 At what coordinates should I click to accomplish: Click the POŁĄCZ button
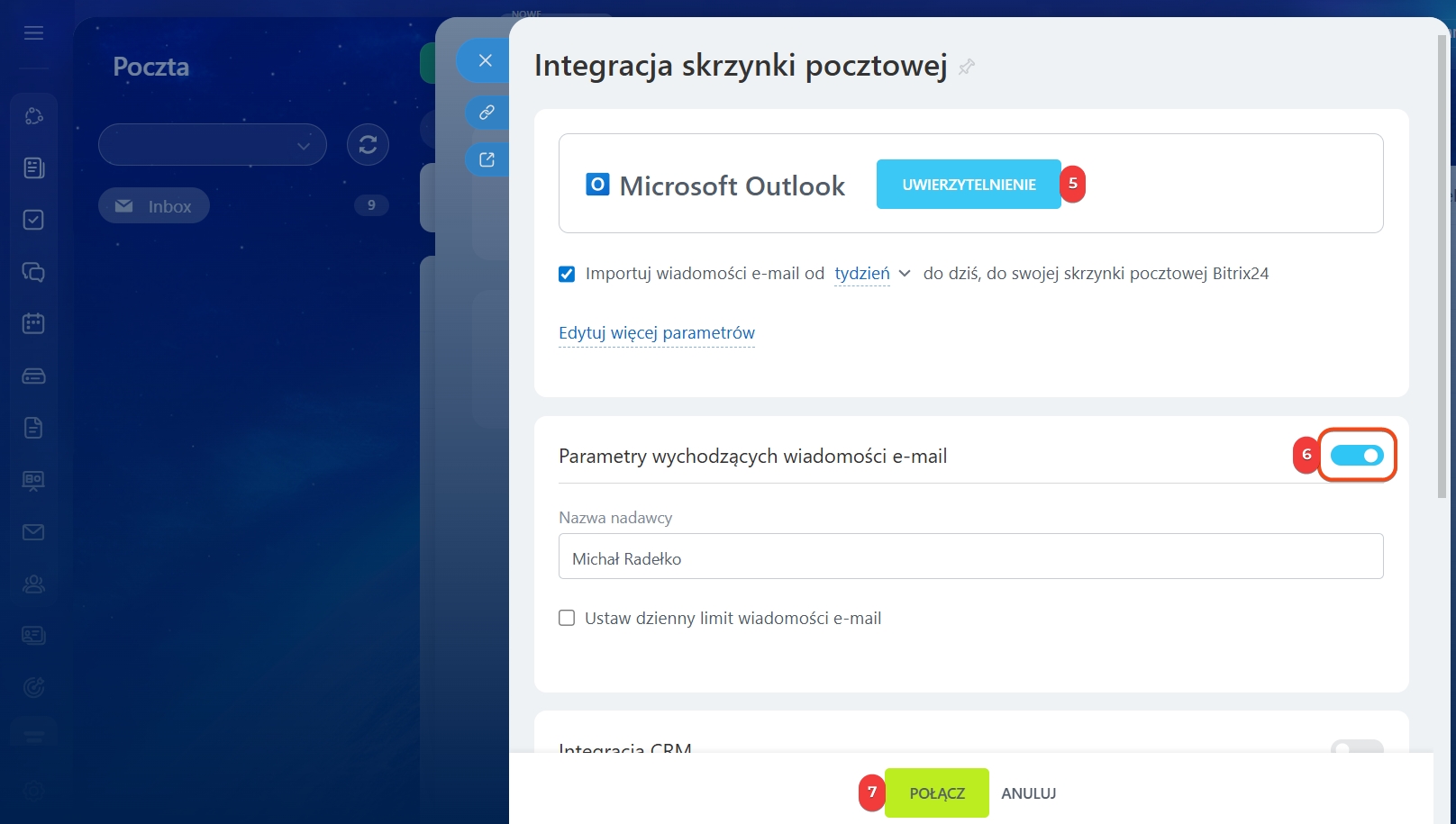pos(937,793)
